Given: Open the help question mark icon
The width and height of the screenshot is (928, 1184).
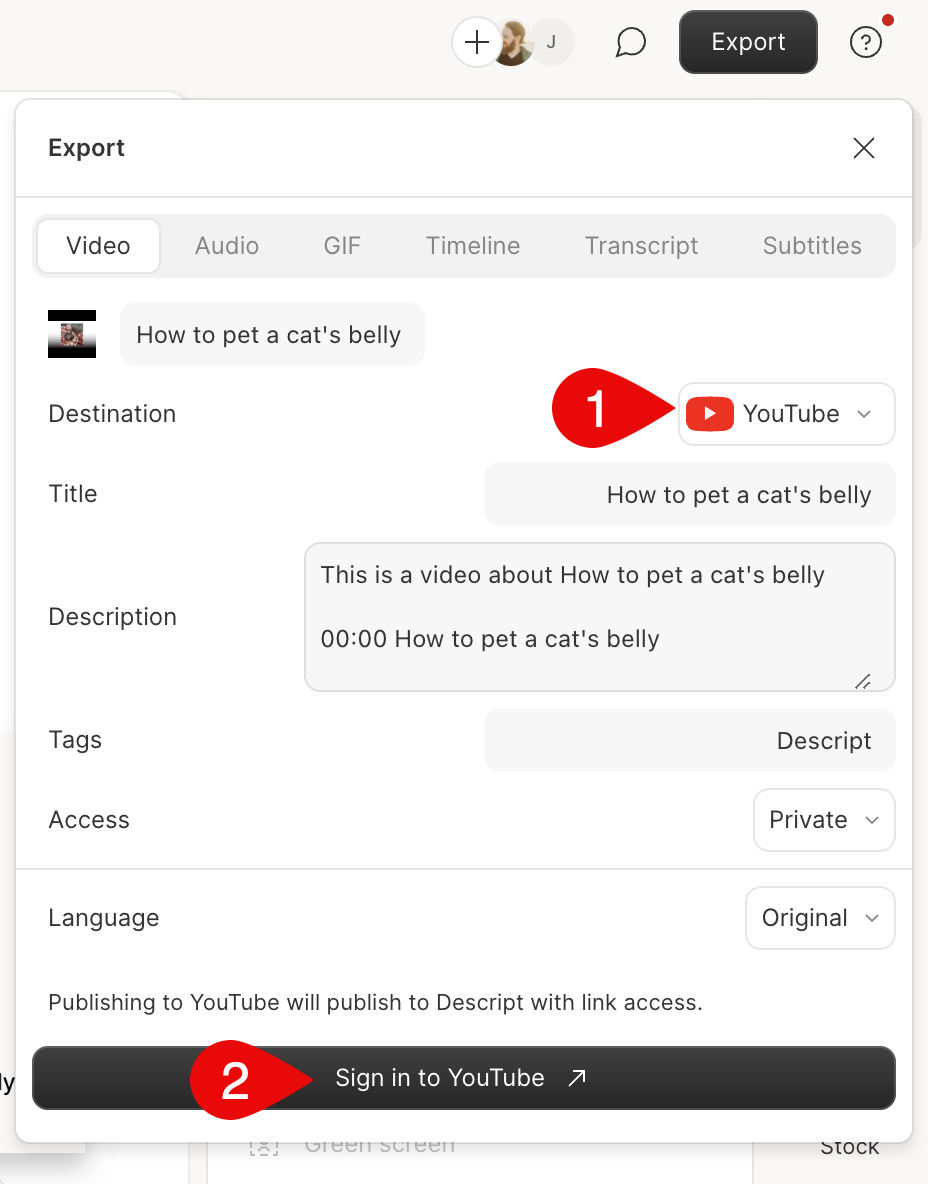Looking at the screenshot, I should tap(865, 42).
